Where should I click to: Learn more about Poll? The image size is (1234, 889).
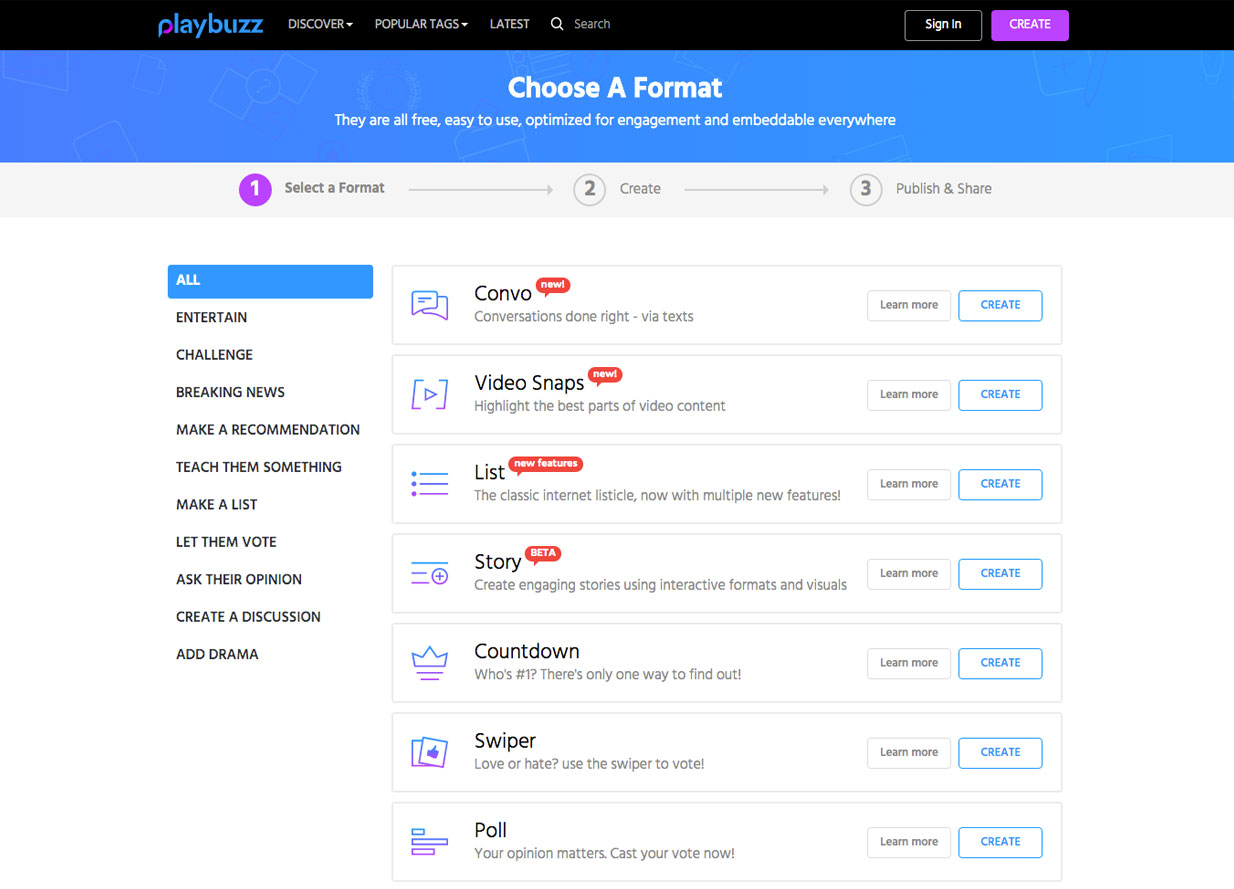(x=909, y=842)
